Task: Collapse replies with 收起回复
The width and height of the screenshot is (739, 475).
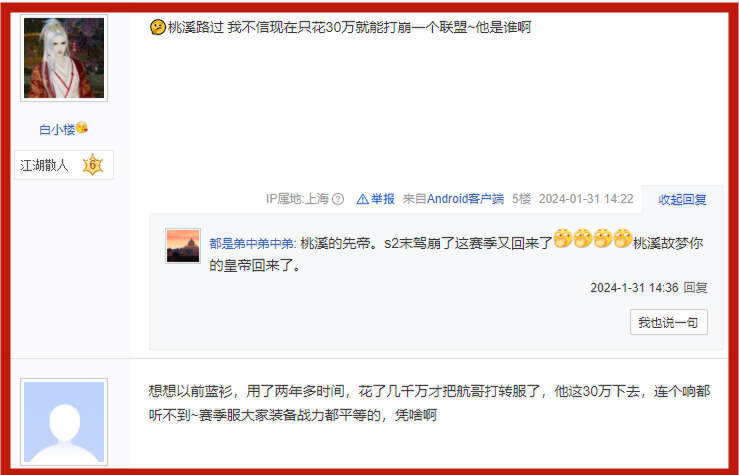Action: pos(682,199)
